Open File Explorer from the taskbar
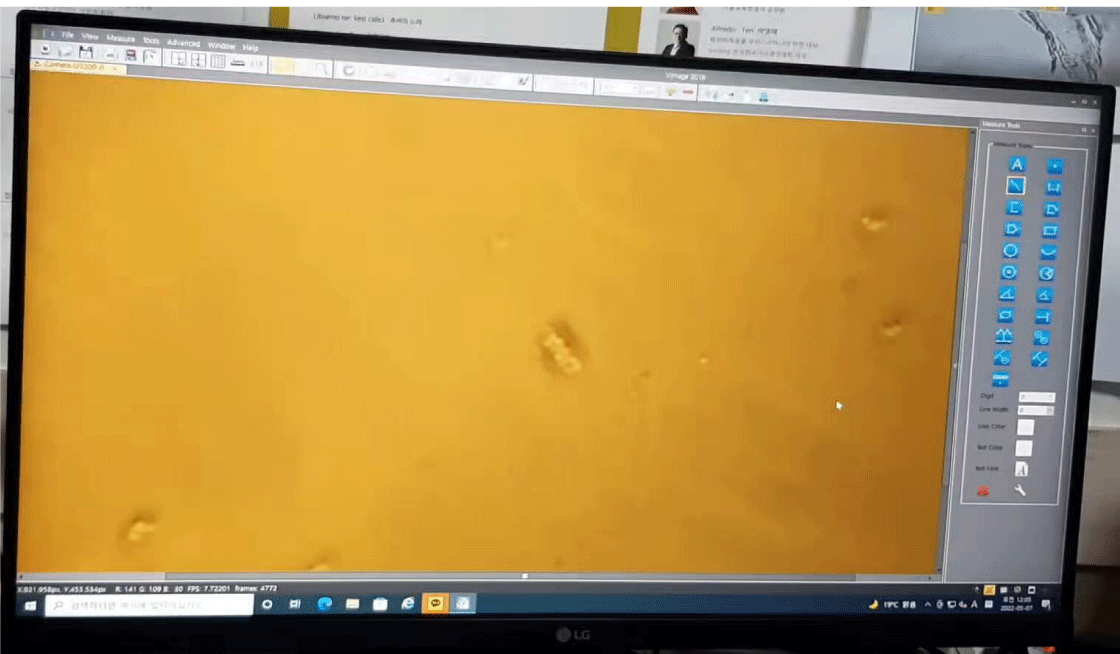The width and height of the screenshot is (1120, 654). tap(352, 604)
